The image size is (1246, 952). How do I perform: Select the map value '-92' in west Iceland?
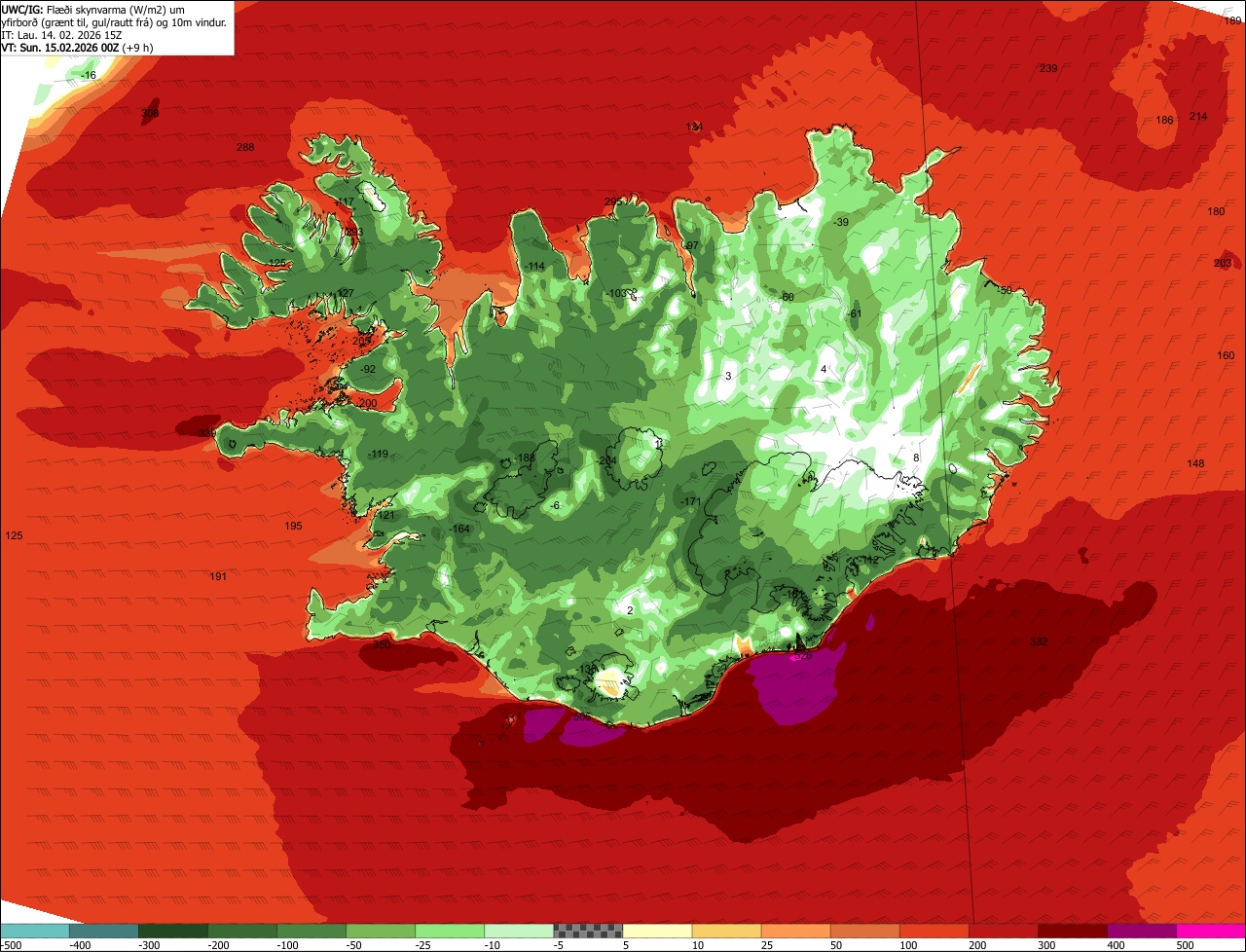click(367, 369)
